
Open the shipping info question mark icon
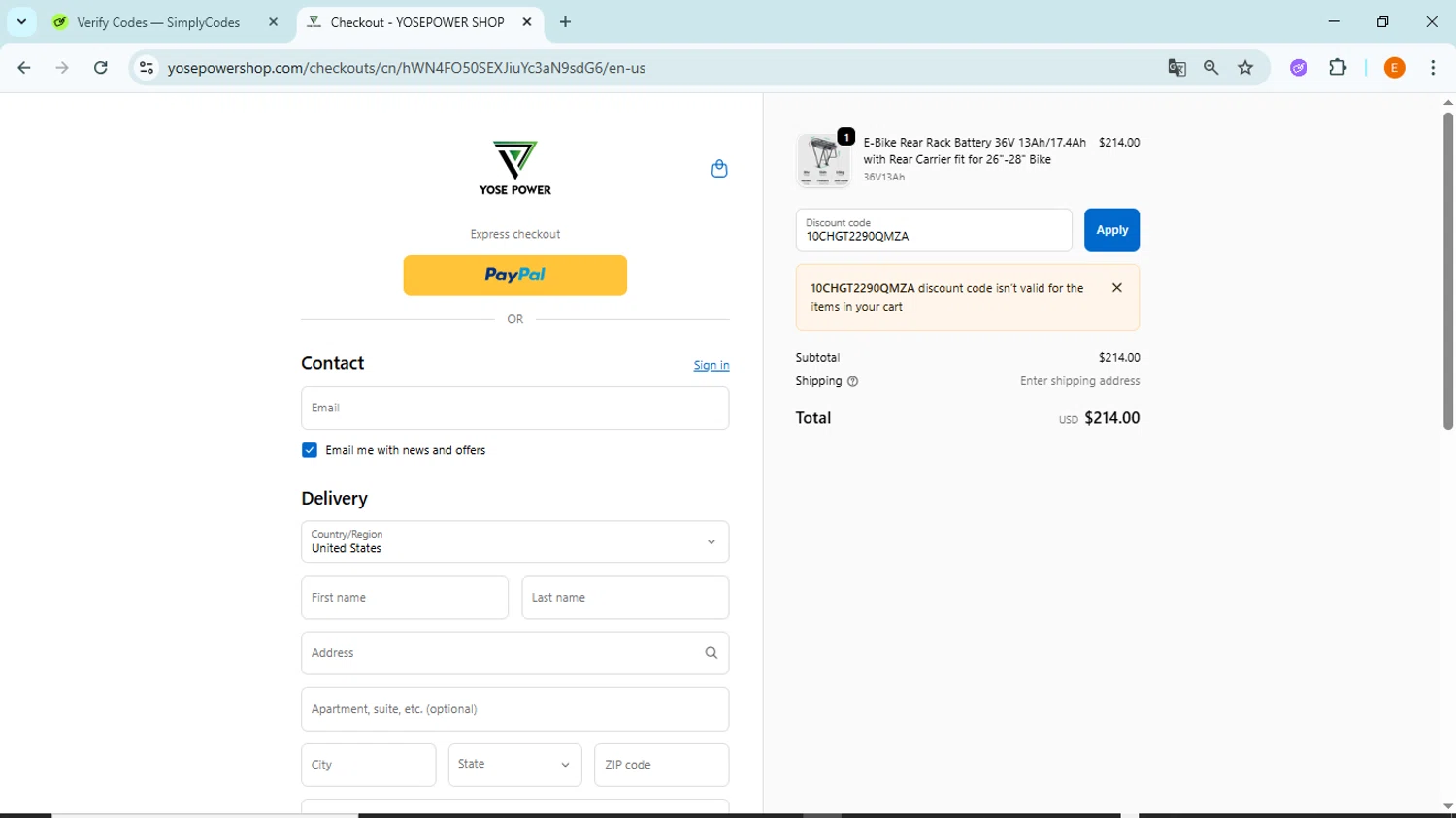click(x=853, y=381)
